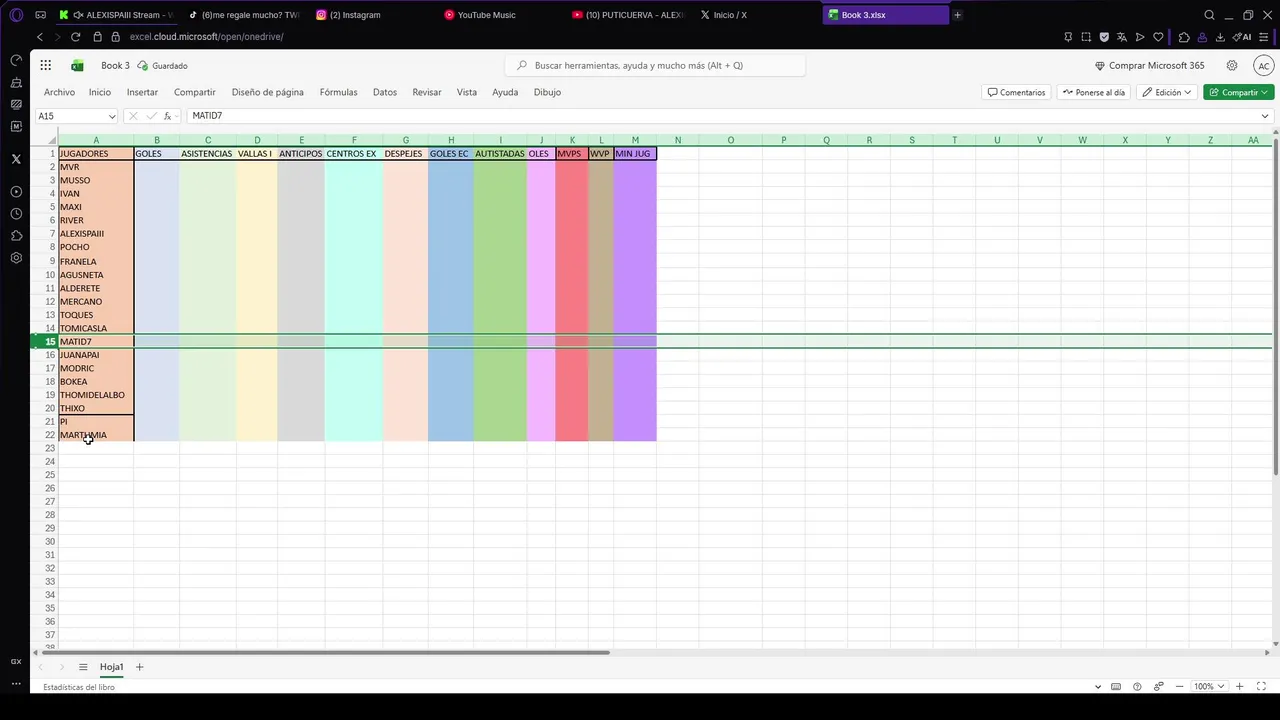Open Opera sidebar X (Twitter) icon
Image resolution: width=1280 pixels, height=720 pixels.
pyautogui.click(x=16, y=159)
